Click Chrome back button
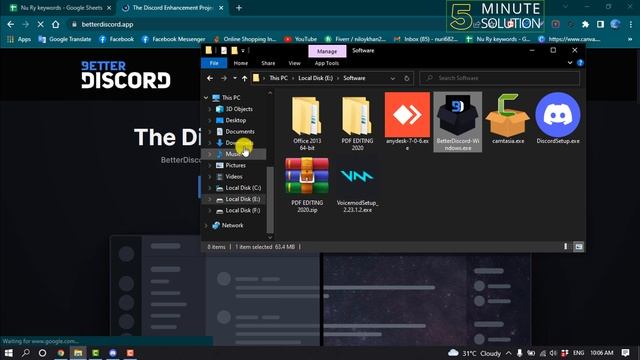Image resolution: width=640 pixels, height=360 pixels. [x=11, y=24]
